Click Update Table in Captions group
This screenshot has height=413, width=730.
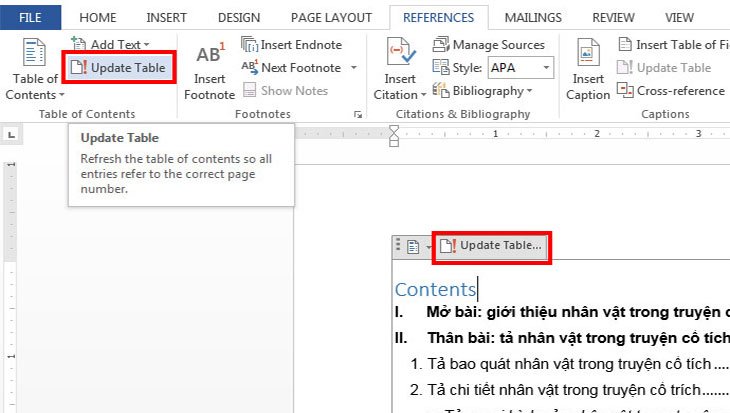664,68
